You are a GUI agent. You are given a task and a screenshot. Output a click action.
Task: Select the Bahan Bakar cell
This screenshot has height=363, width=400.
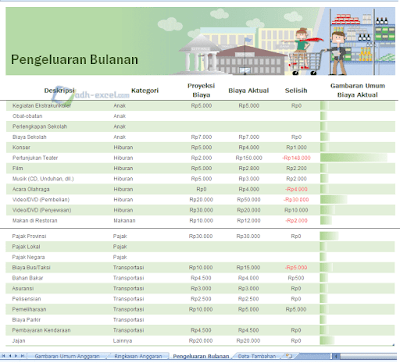point(27,278)
